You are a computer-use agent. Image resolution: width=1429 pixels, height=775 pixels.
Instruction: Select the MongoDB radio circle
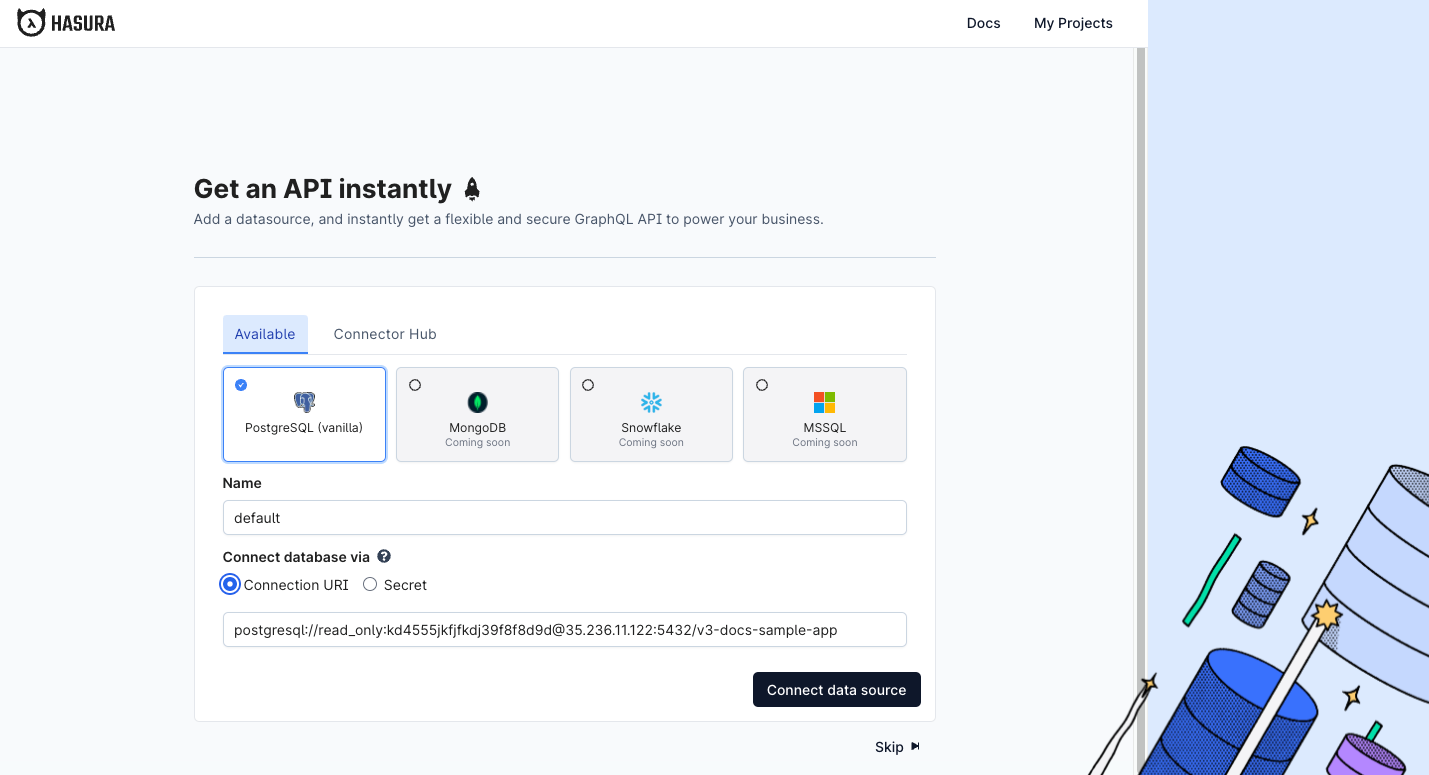pos(415,385)
